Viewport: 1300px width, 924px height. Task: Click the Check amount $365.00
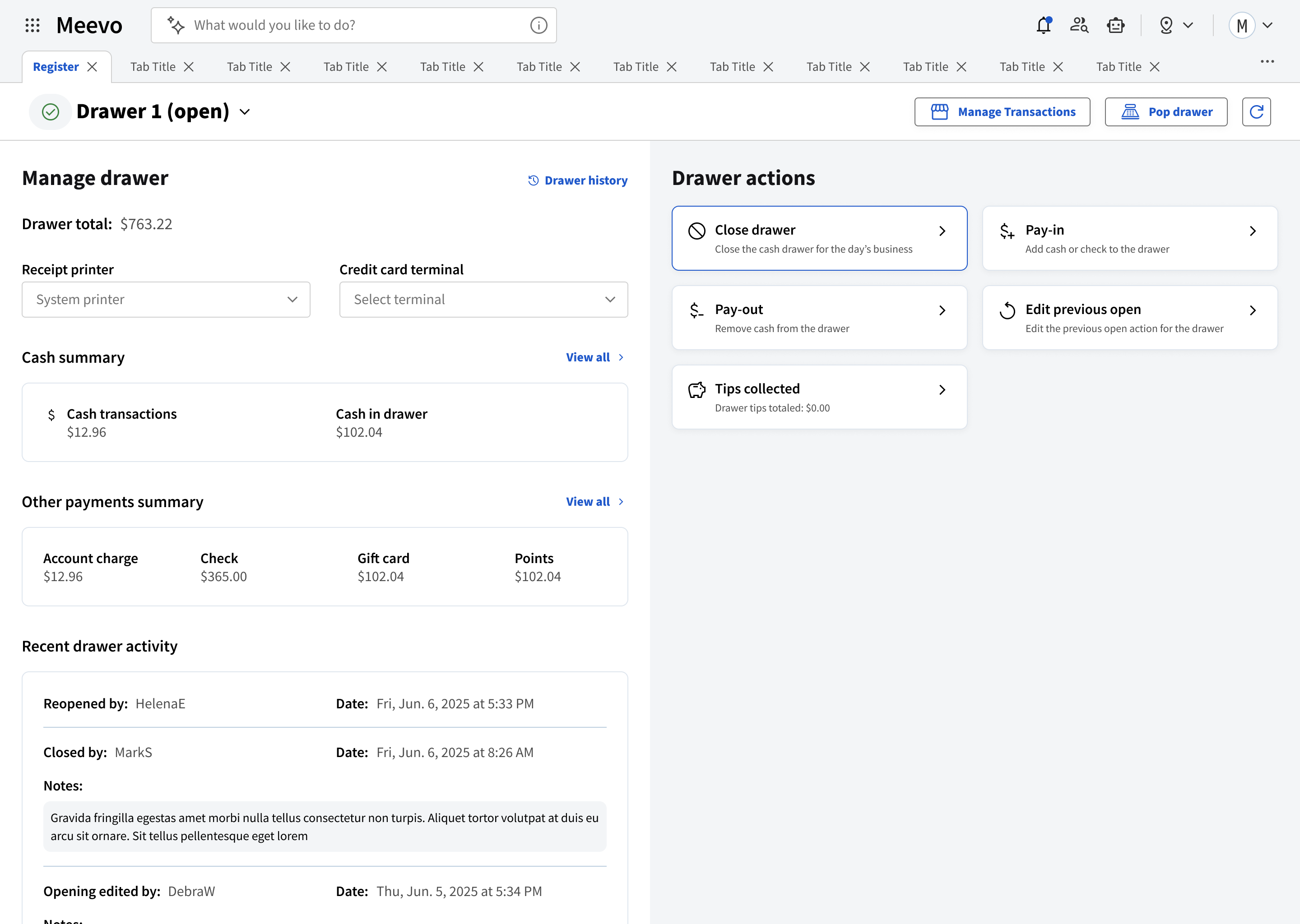click(224, 577)
